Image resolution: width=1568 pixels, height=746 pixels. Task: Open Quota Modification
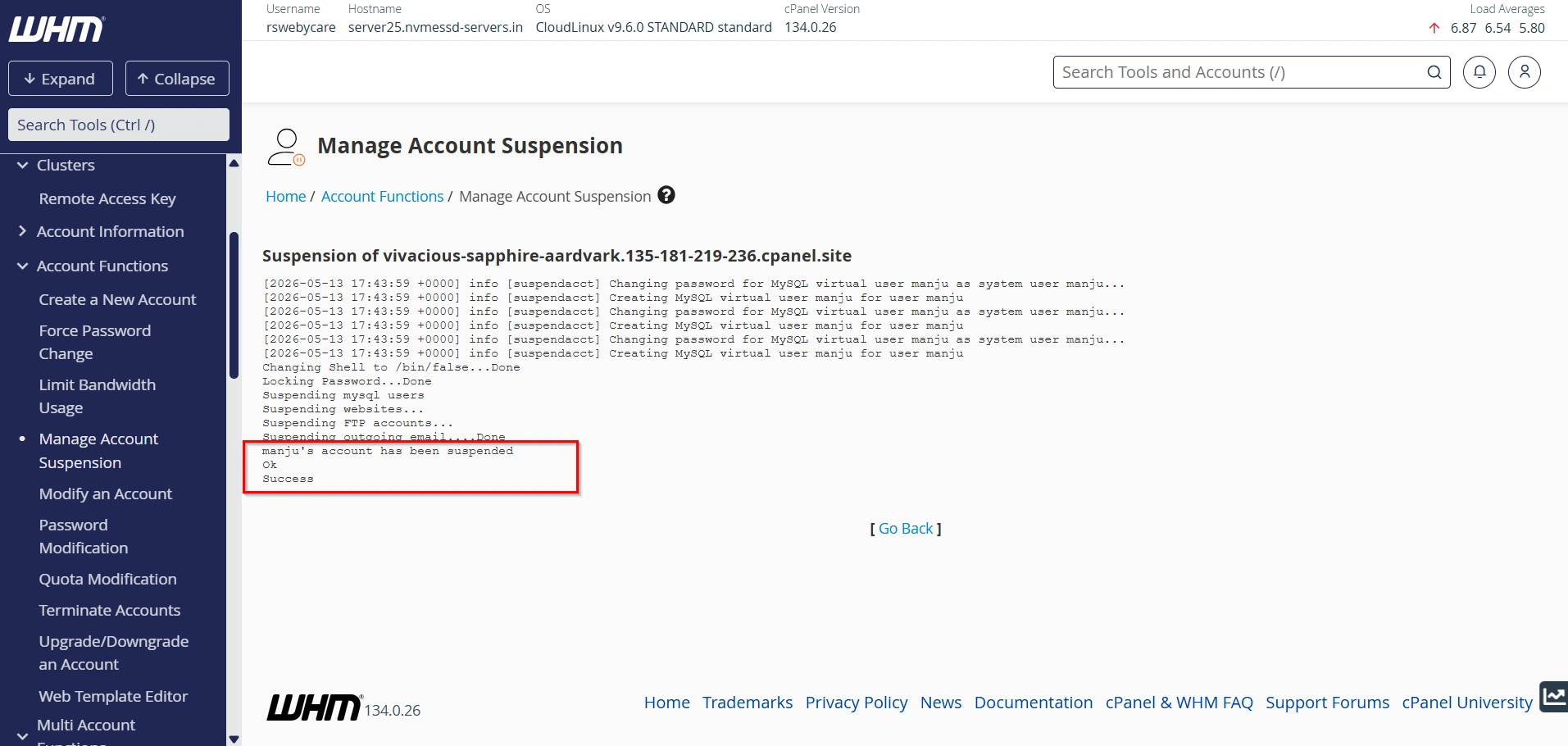pyautogui.click(x=107, y=579)
